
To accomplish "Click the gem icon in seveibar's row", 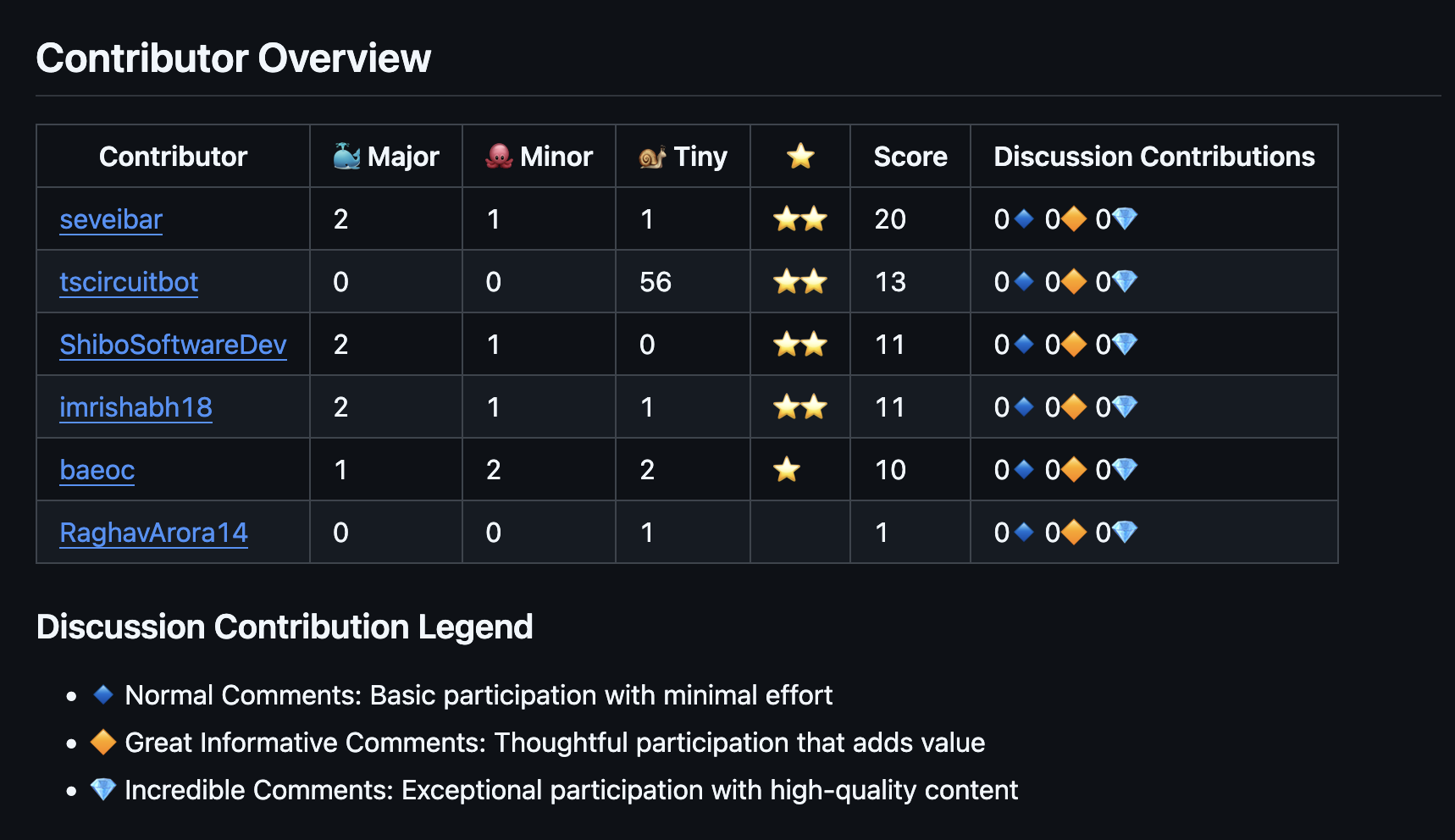I will click(1125, 219).
